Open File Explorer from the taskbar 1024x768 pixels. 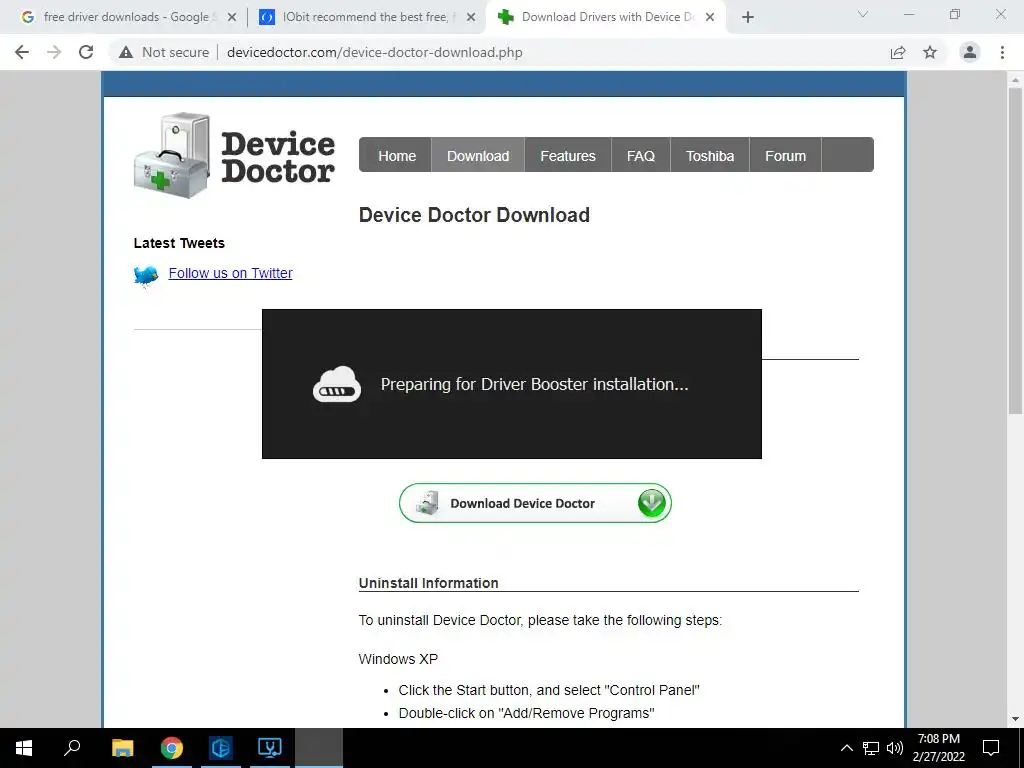click(x=122, y=748)
